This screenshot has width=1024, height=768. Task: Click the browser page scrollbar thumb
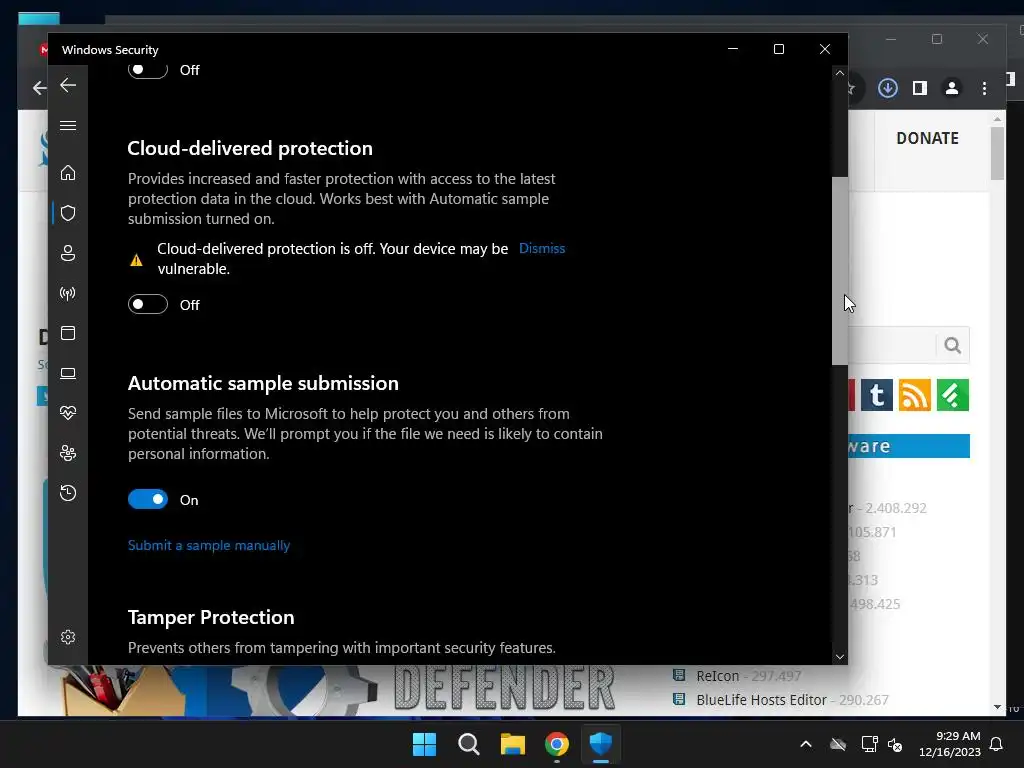997,153
